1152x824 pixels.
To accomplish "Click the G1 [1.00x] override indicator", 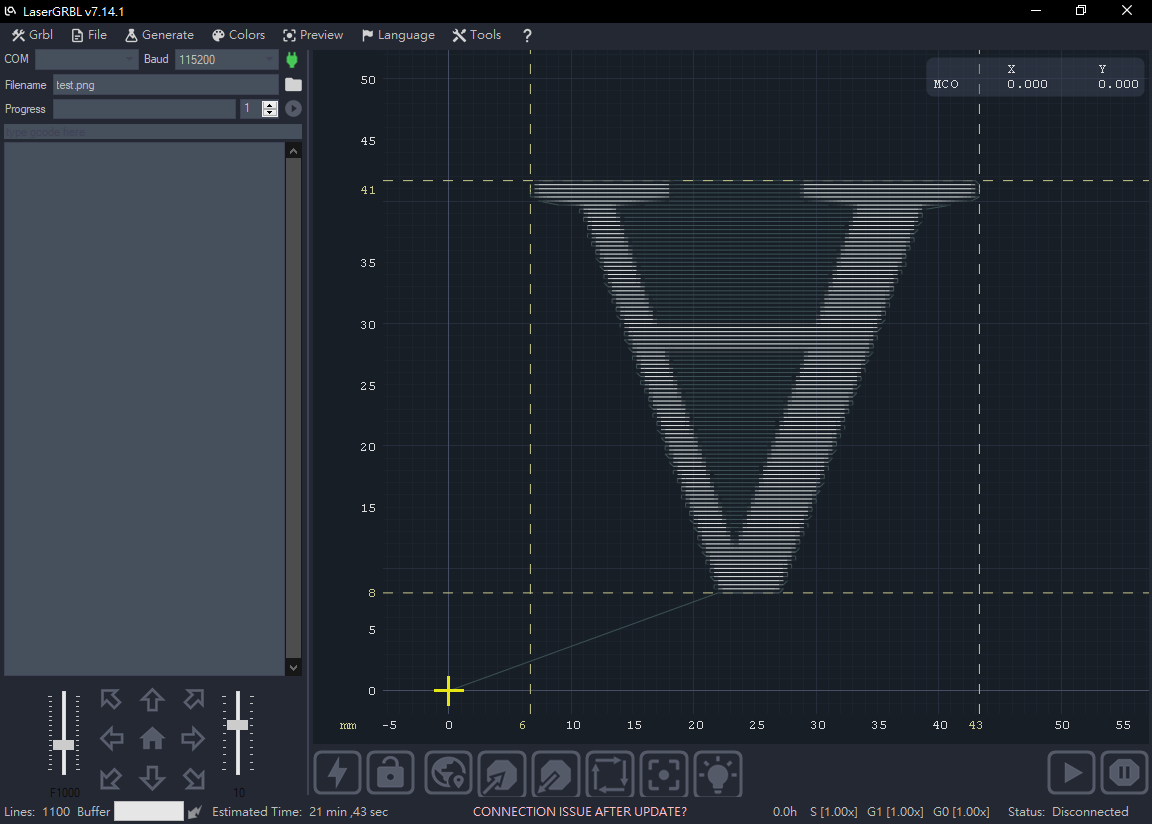I will (x=895, y=812).
